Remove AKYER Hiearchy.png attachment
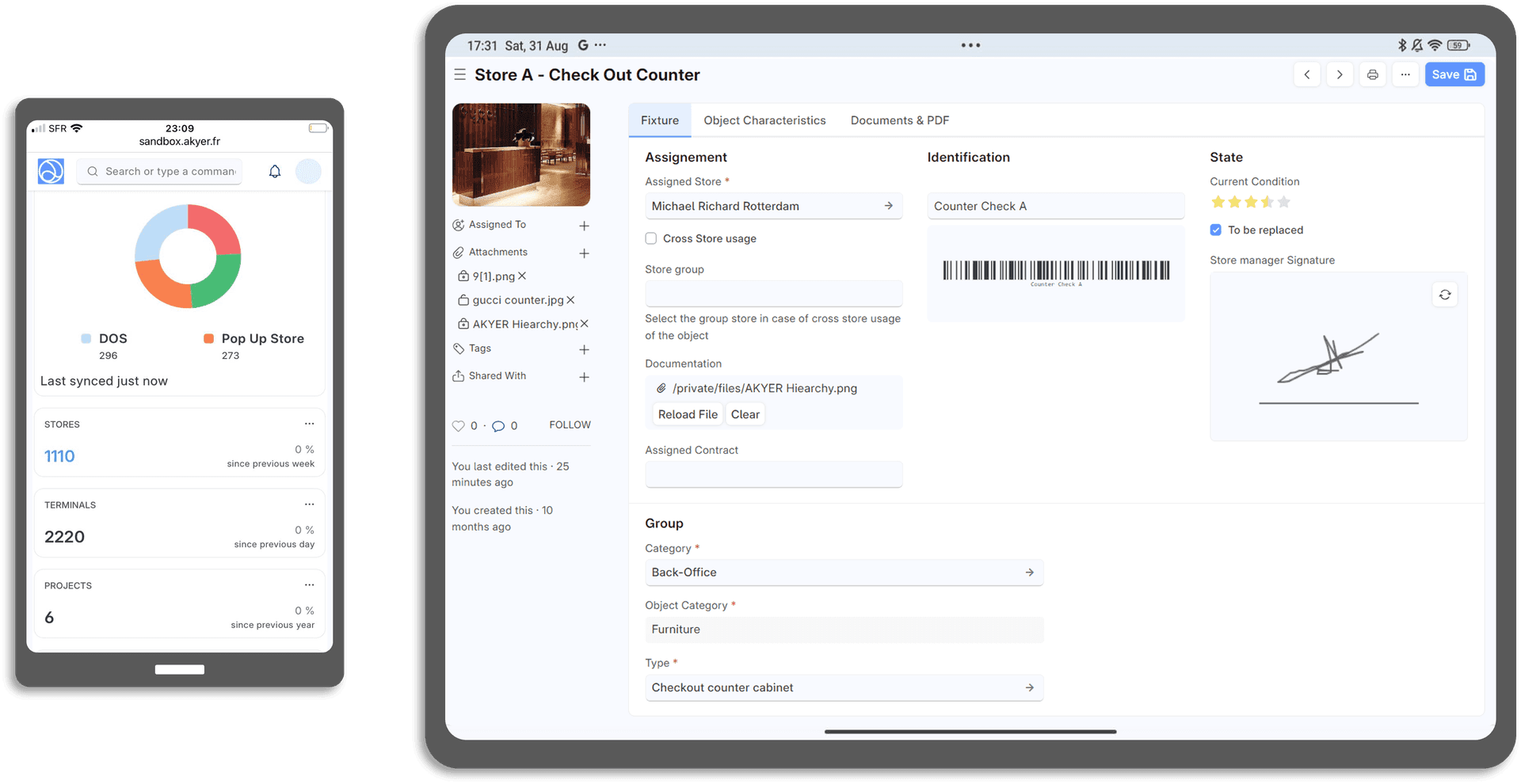The width and height of the screenshot is (1521, 784). pos(584,324)
